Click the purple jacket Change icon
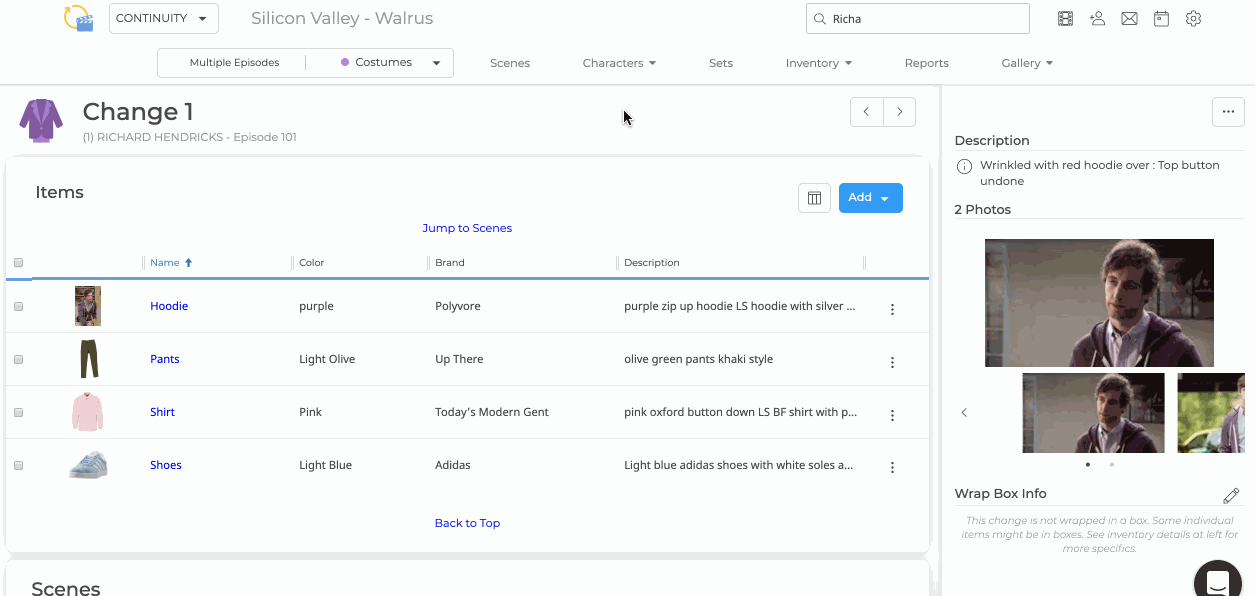The width and height of the screenshot is (1255, 596). [41, 121]
